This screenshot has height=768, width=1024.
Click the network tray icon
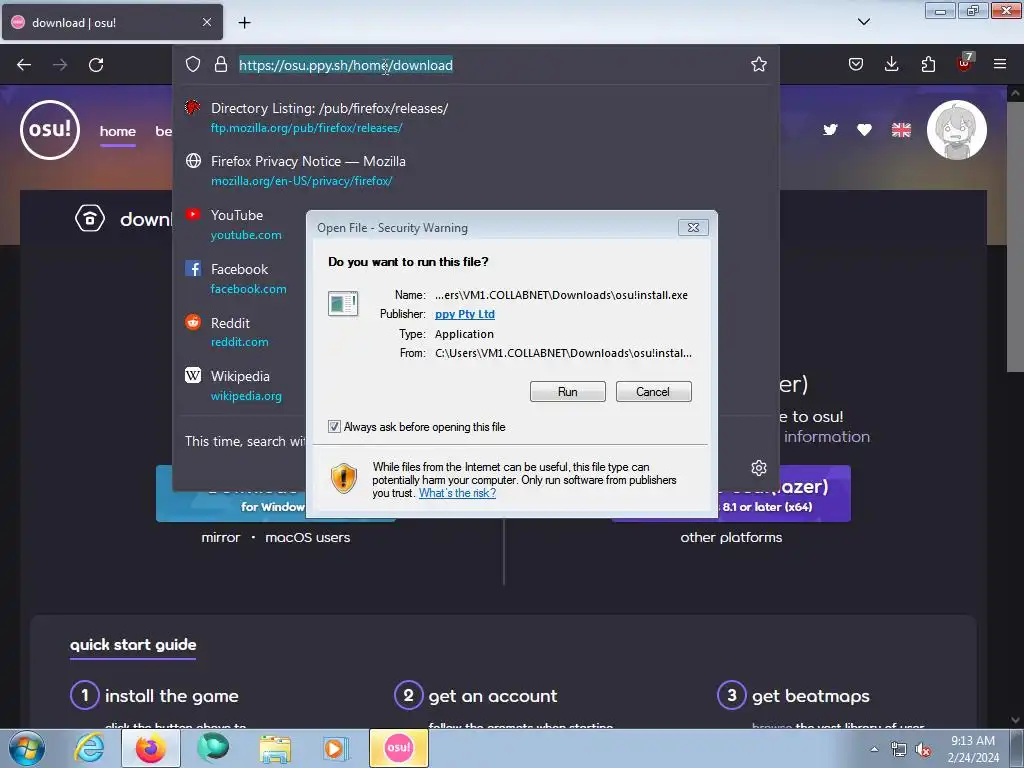tap(899, 749)
